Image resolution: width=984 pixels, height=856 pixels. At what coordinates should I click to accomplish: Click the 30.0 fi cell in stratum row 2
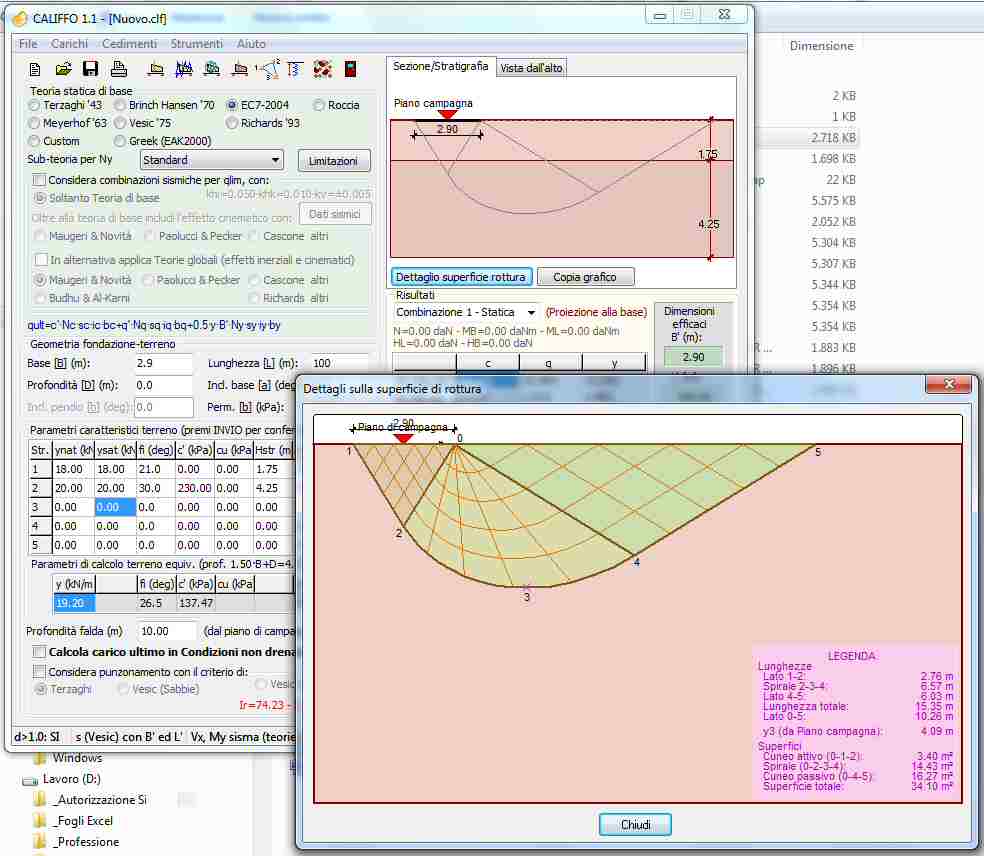pyautogui.click(x=155, y=488)
